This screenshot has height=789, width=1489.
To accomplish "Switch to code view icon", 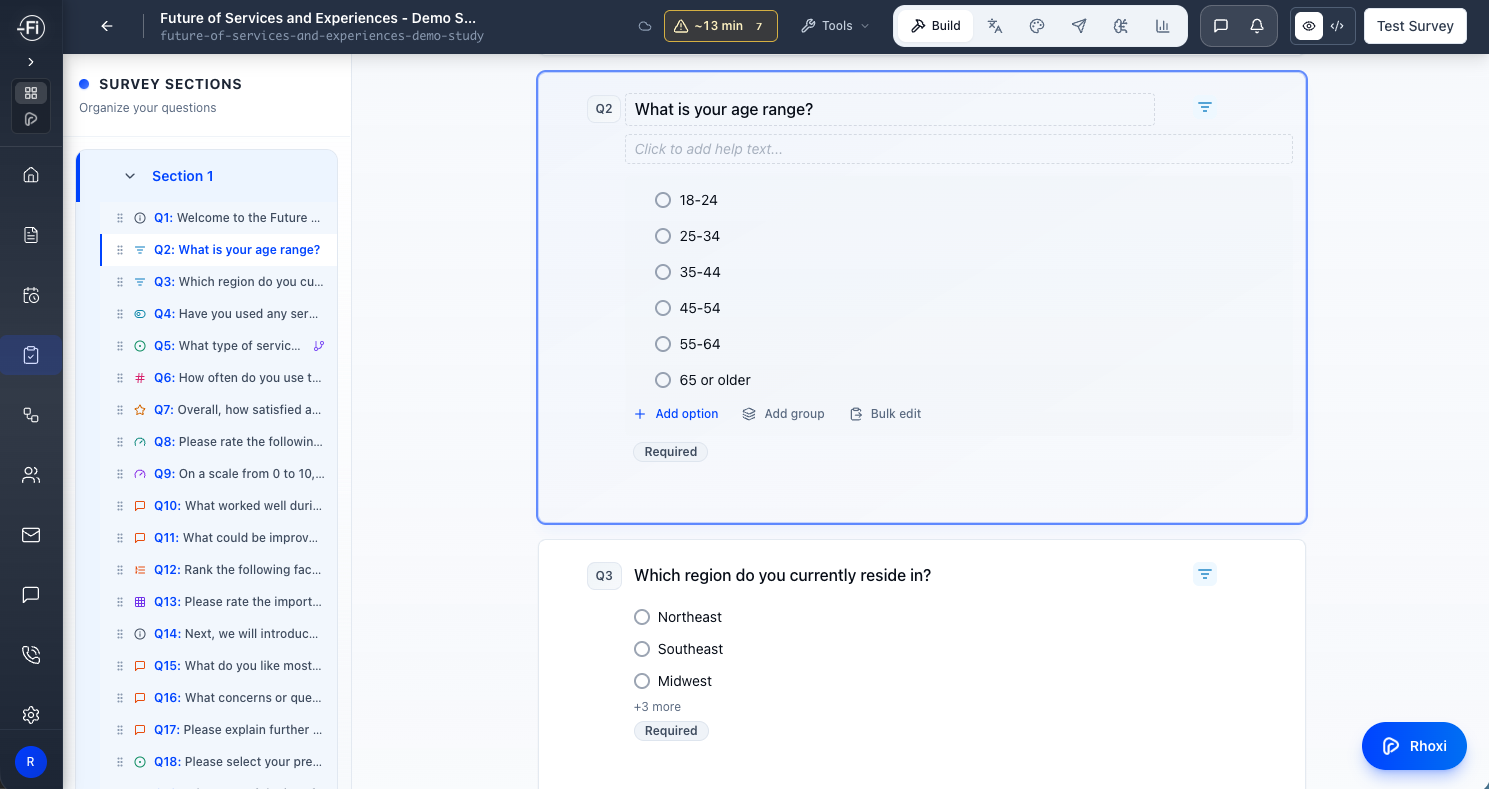I will click(1337, 26).
